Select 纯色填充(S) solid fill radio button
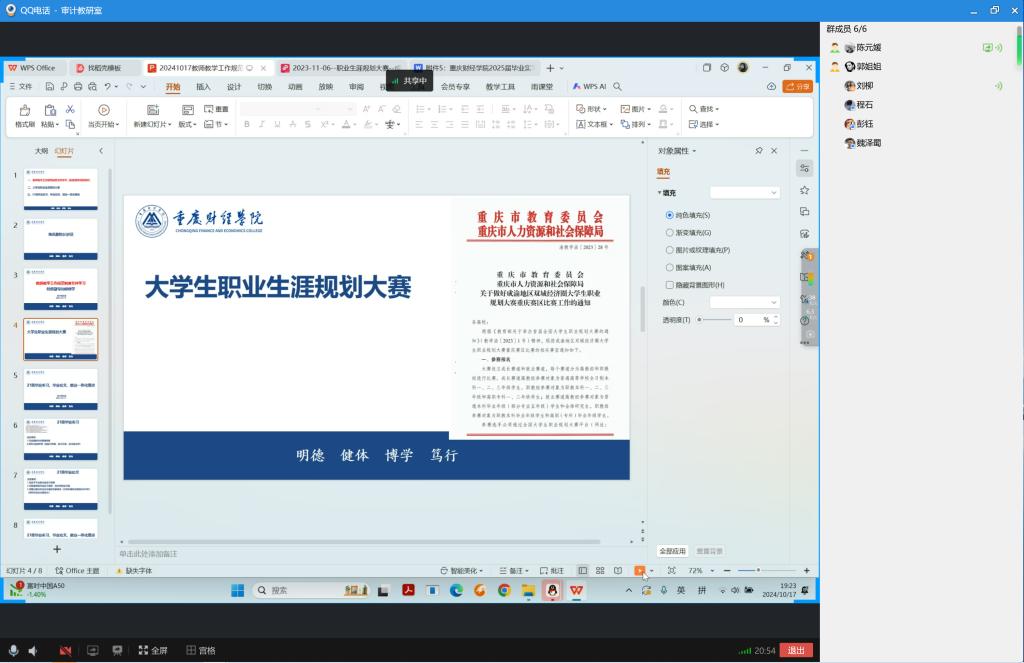The image size is (1024, 663). (x=669, y=215)
